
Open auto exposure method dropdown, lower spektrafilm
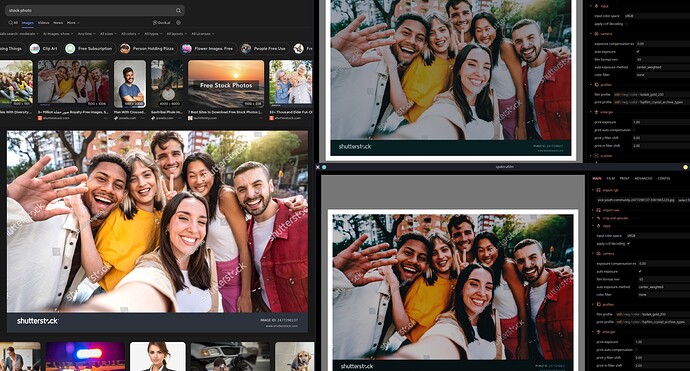664,287
